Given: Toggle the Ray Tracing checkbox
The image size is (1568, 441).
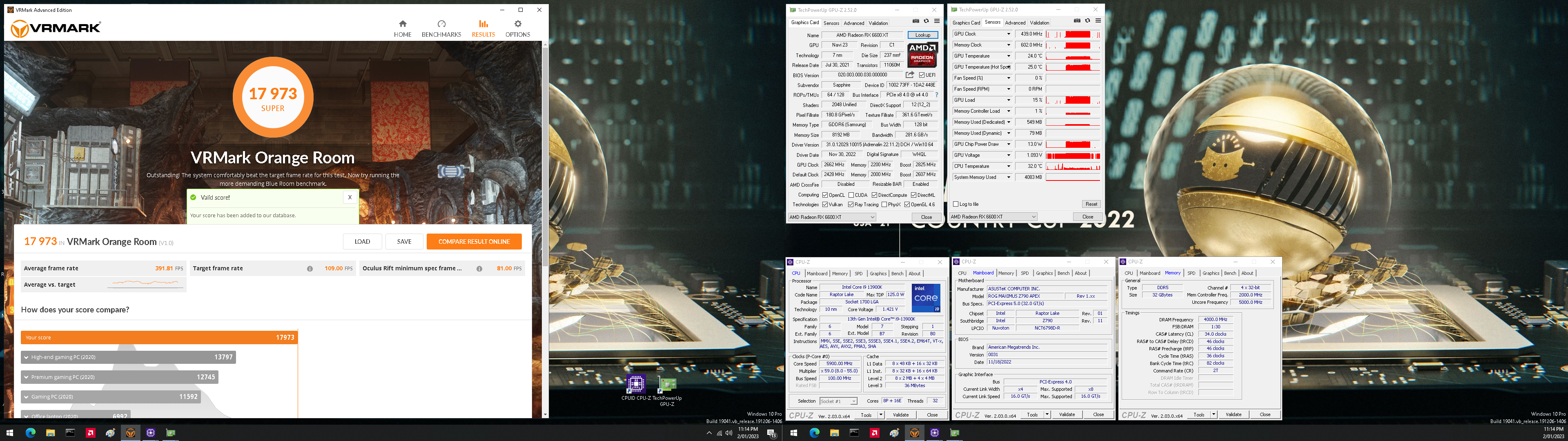Looking at the screenshot, I should tap(851, 205).
